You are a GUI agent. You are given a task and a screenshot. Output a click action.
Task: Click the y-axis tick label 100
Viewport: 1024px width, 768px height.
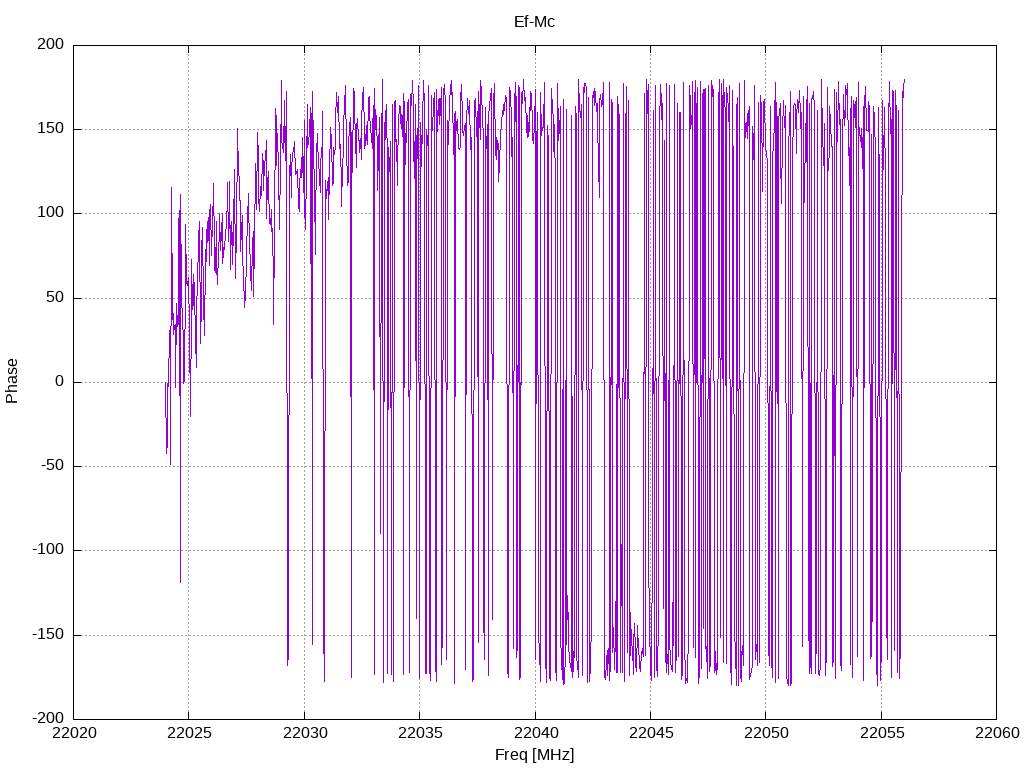click(x=51, y=213)
